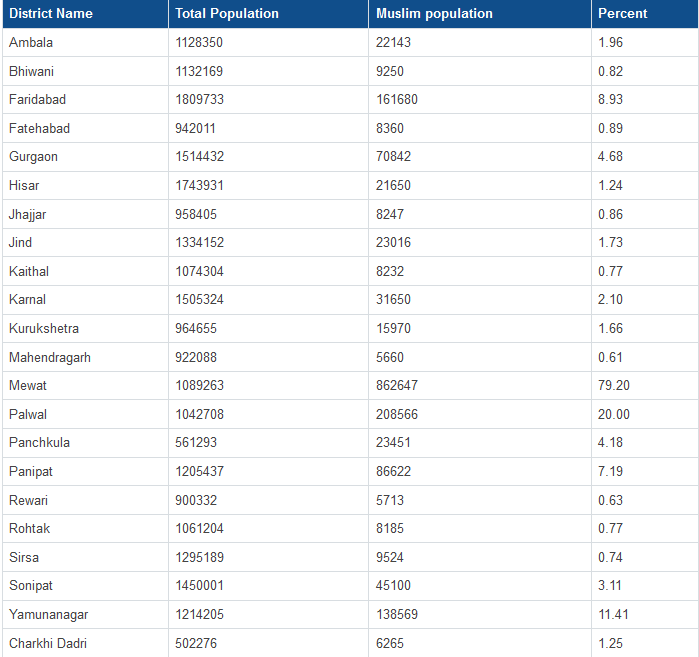Select the Muslim population column header
The height and width of the screenshot is (657, 699).
click(x=434, y=14)
